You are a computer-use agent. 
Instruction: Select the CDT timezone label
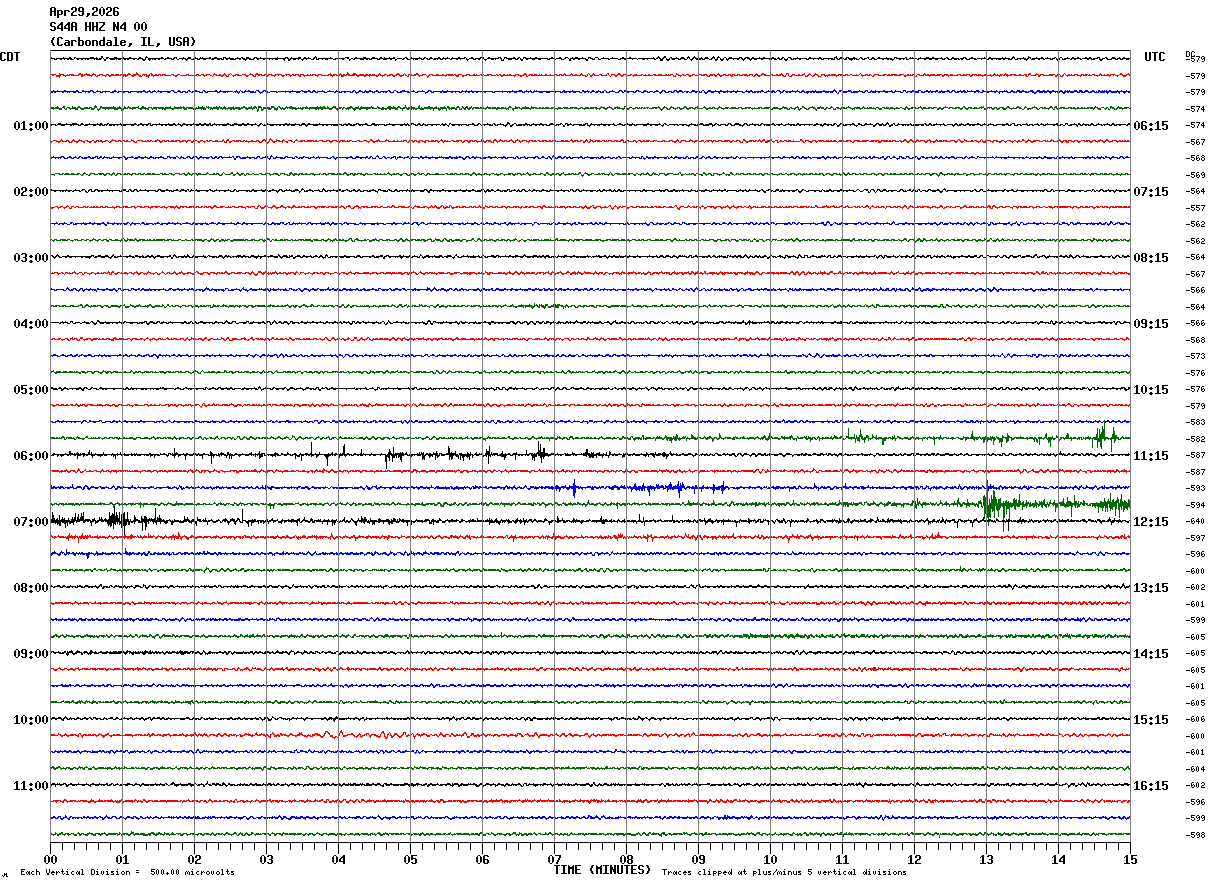[x=10, y=57]
